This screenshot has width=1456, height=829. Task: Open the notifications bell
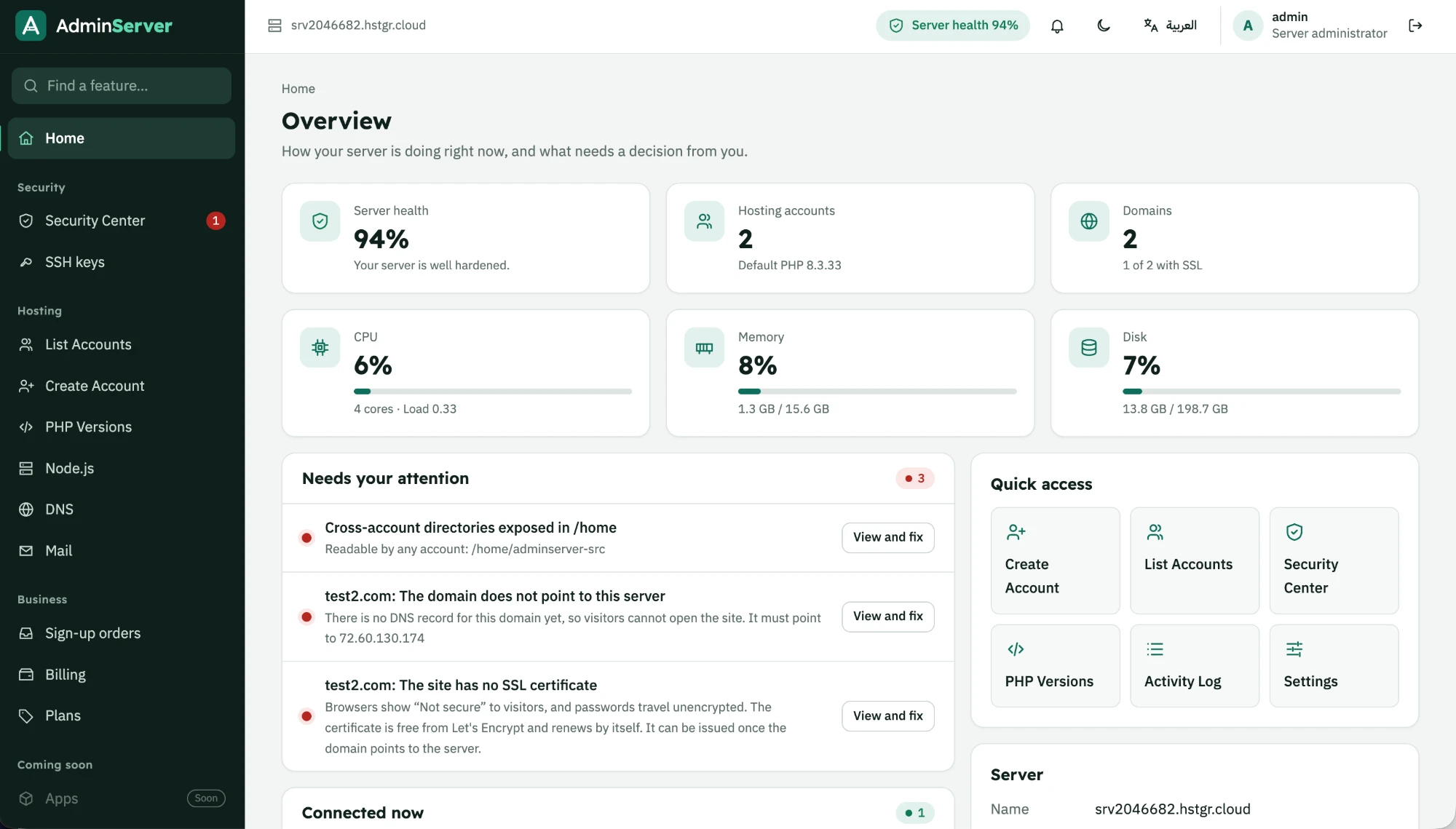[x=1057, y=26]
